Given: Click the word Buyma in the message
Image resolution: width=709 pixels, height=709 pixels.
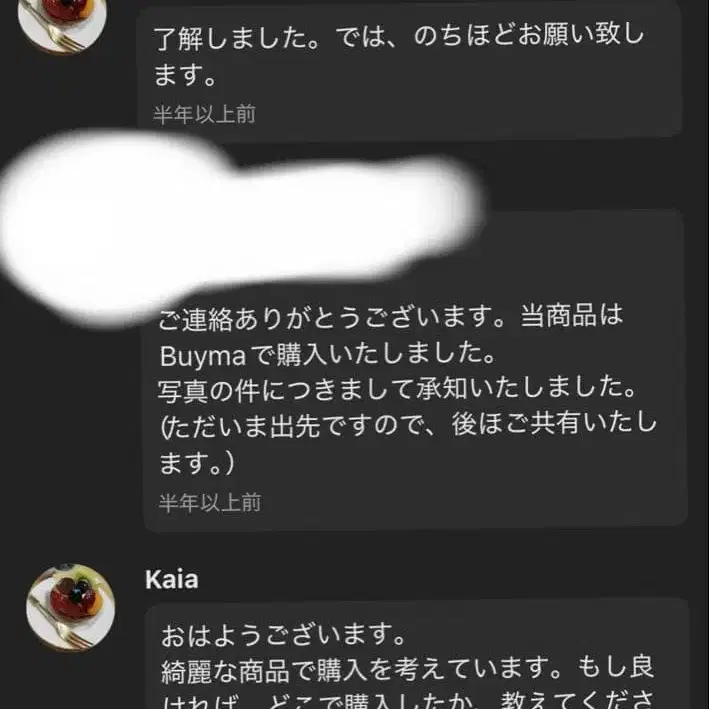Looking at the screenshot, I should click(x=203, y=356).
